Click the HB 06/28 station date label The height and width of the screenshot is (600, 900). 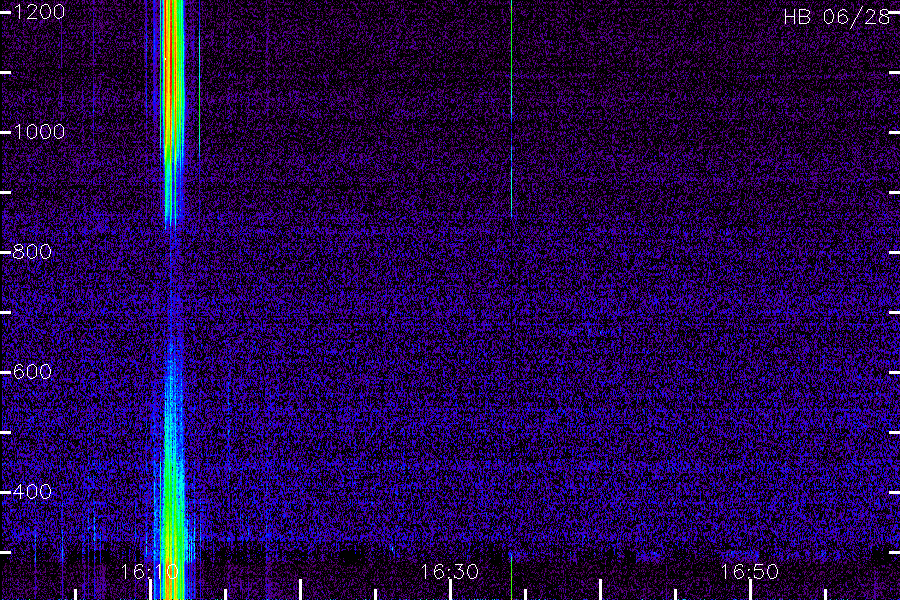pos(836,17)
